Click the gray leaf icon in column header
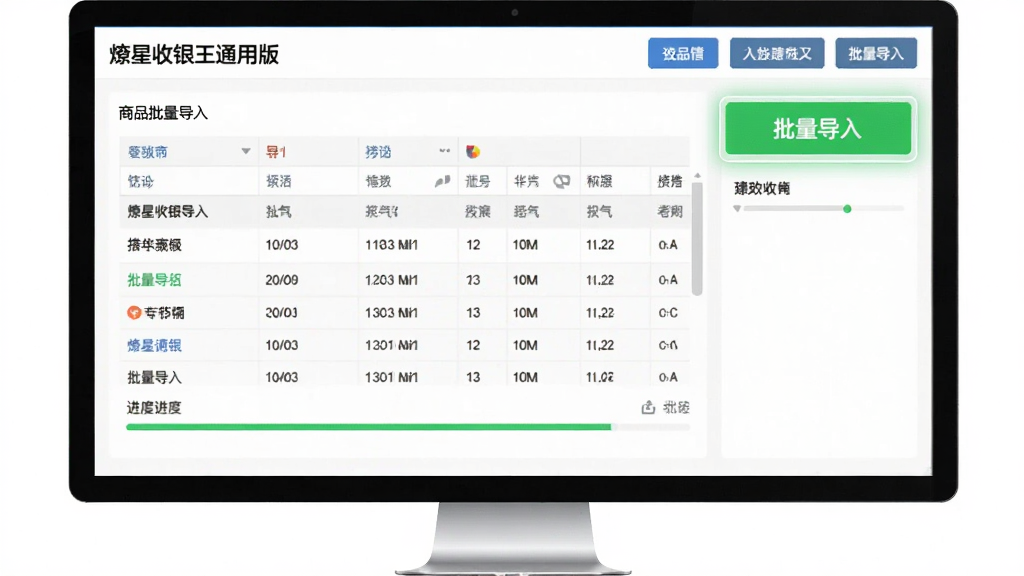 [442, 182]
